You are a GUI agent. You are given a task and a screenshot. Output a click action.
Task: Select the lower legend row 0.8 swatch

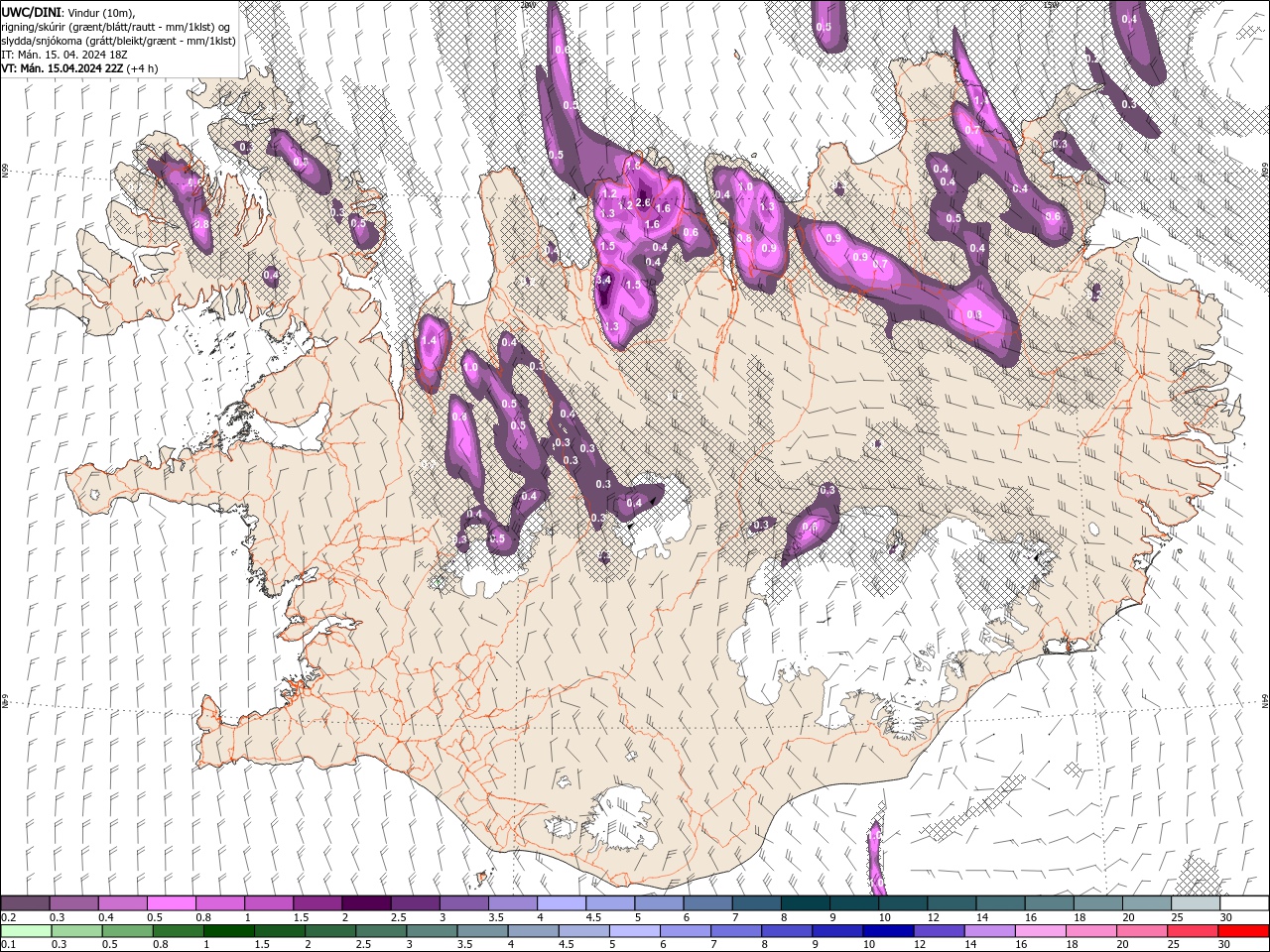pos(179,931)
